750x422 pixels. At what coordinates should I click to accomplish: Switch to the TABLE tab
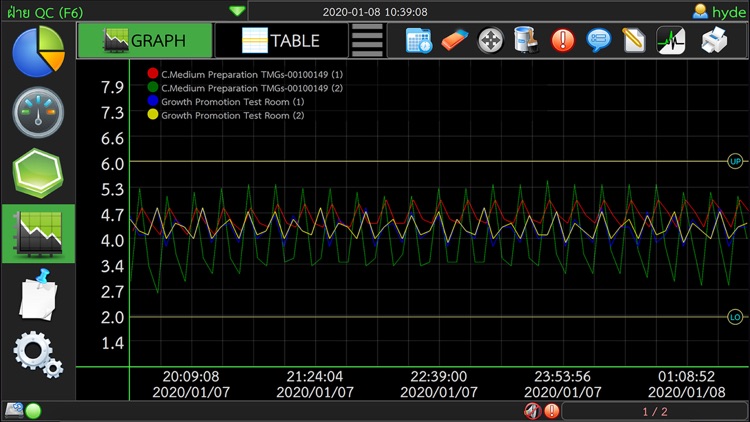(282, 41)
